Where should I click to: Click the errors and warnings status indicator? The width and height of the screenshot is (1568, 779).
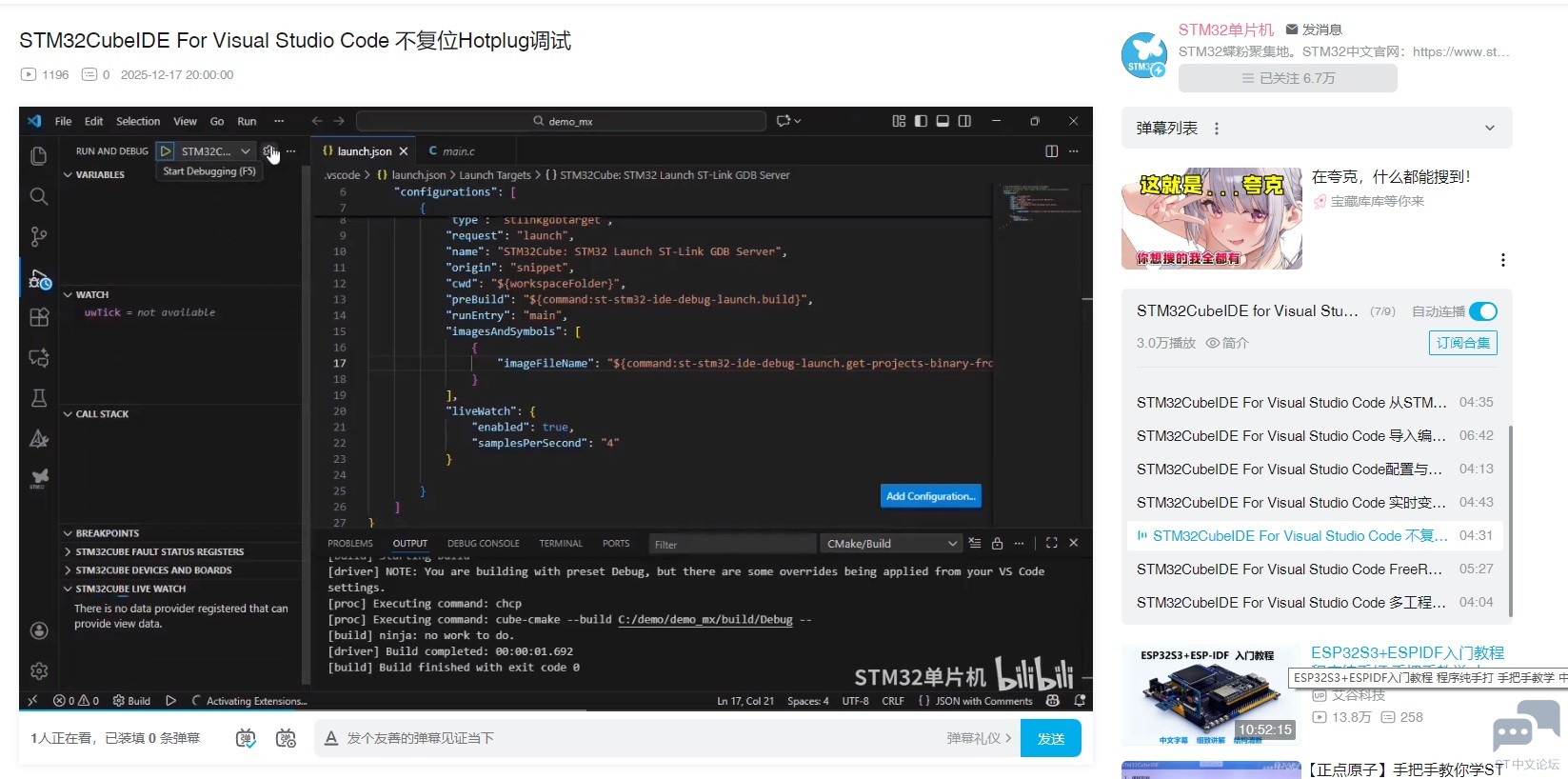pyautogui.click(x=76, y=701)
